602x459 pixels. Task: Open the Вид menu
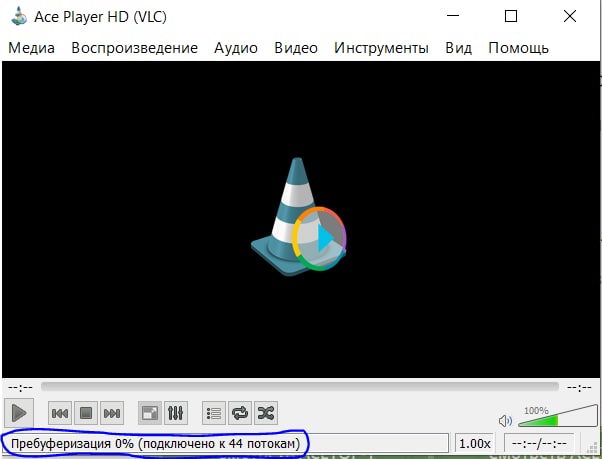pyautogui.click(x=458, y=48)
